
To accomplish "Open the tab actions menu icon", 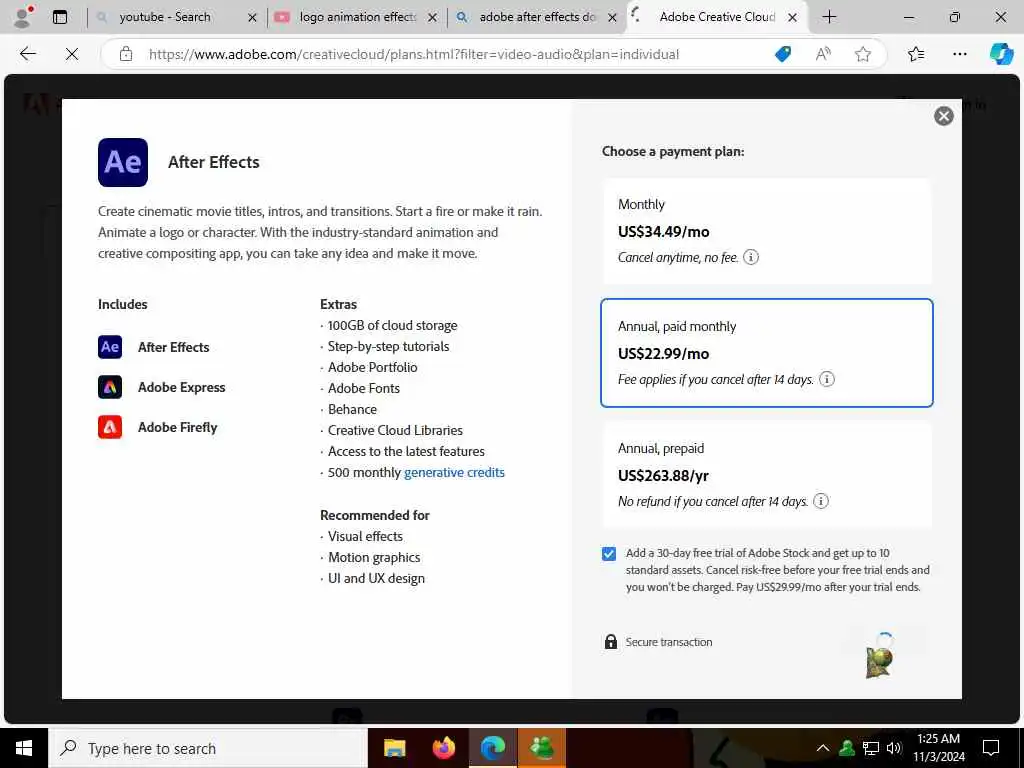I will tap(60, 17).
